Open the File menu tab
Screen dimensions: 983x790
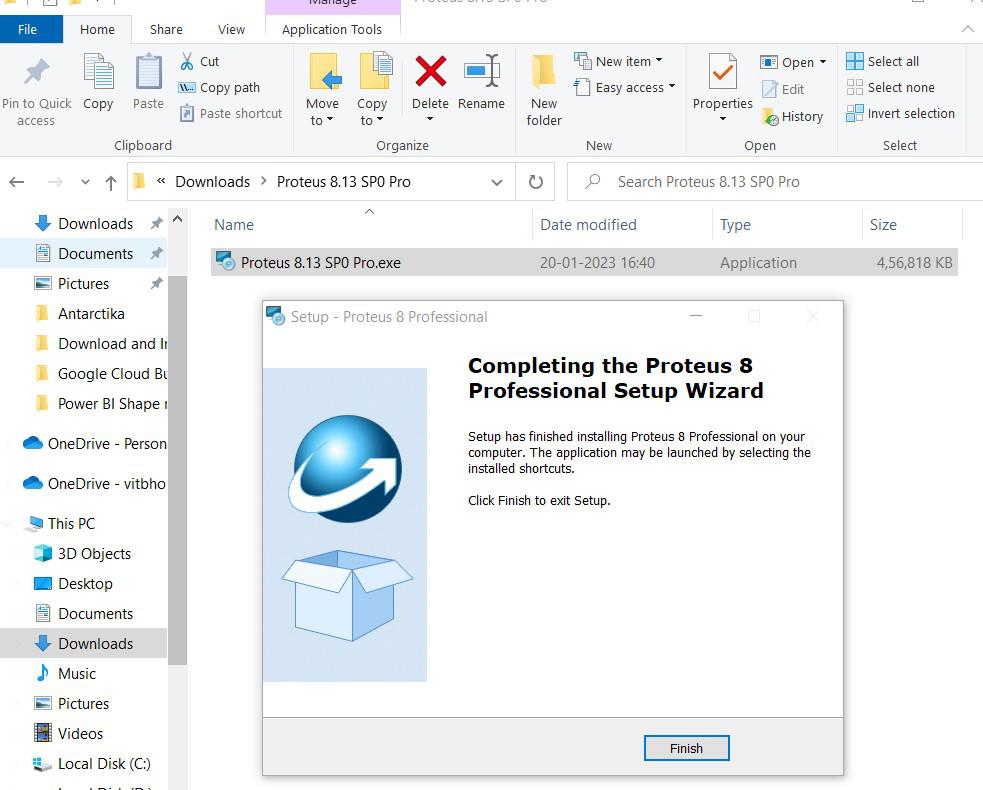pyautogui.click(x=27, y=29)
